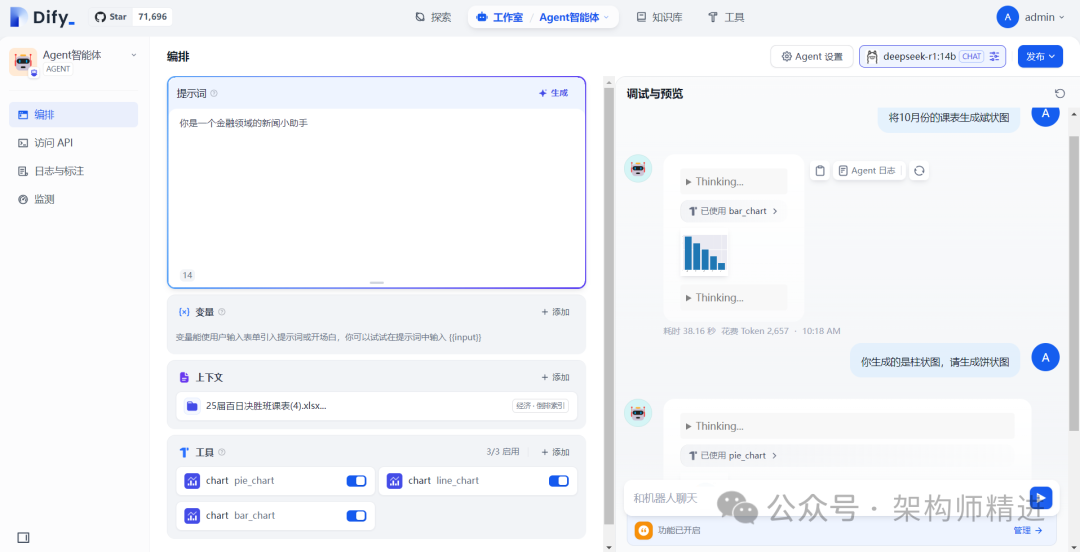1080x552 pixels.
Task: Copy the first response with clipboard icon
Action: [x=820, y=171]
